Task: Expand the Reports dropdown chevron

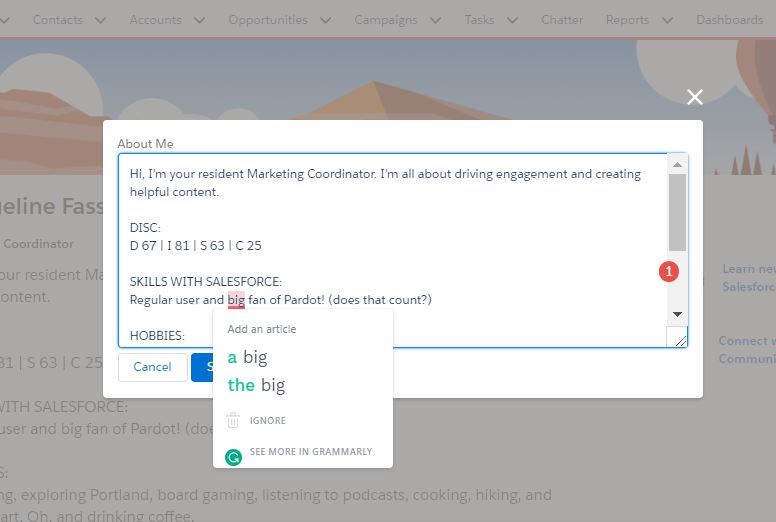Action: [x=667, y=20]
